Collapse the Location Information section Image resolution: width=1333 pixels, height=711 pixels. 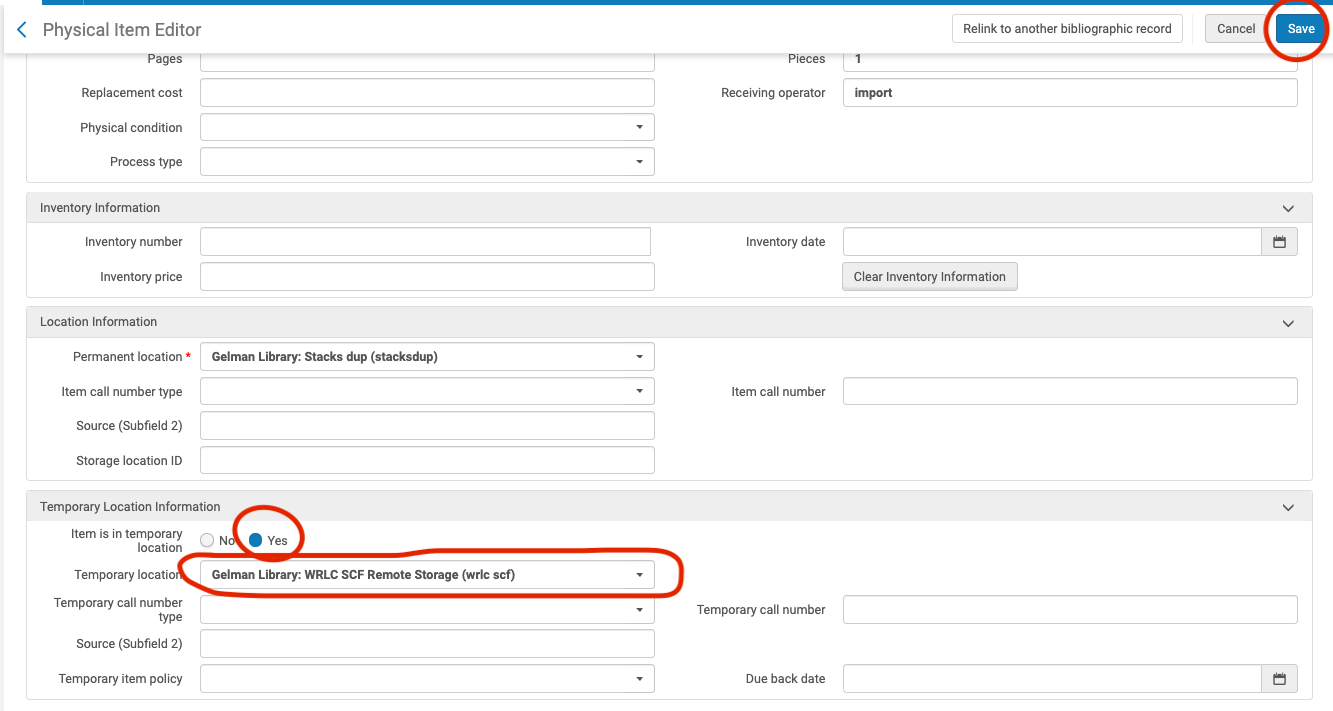pos(1288,322)
